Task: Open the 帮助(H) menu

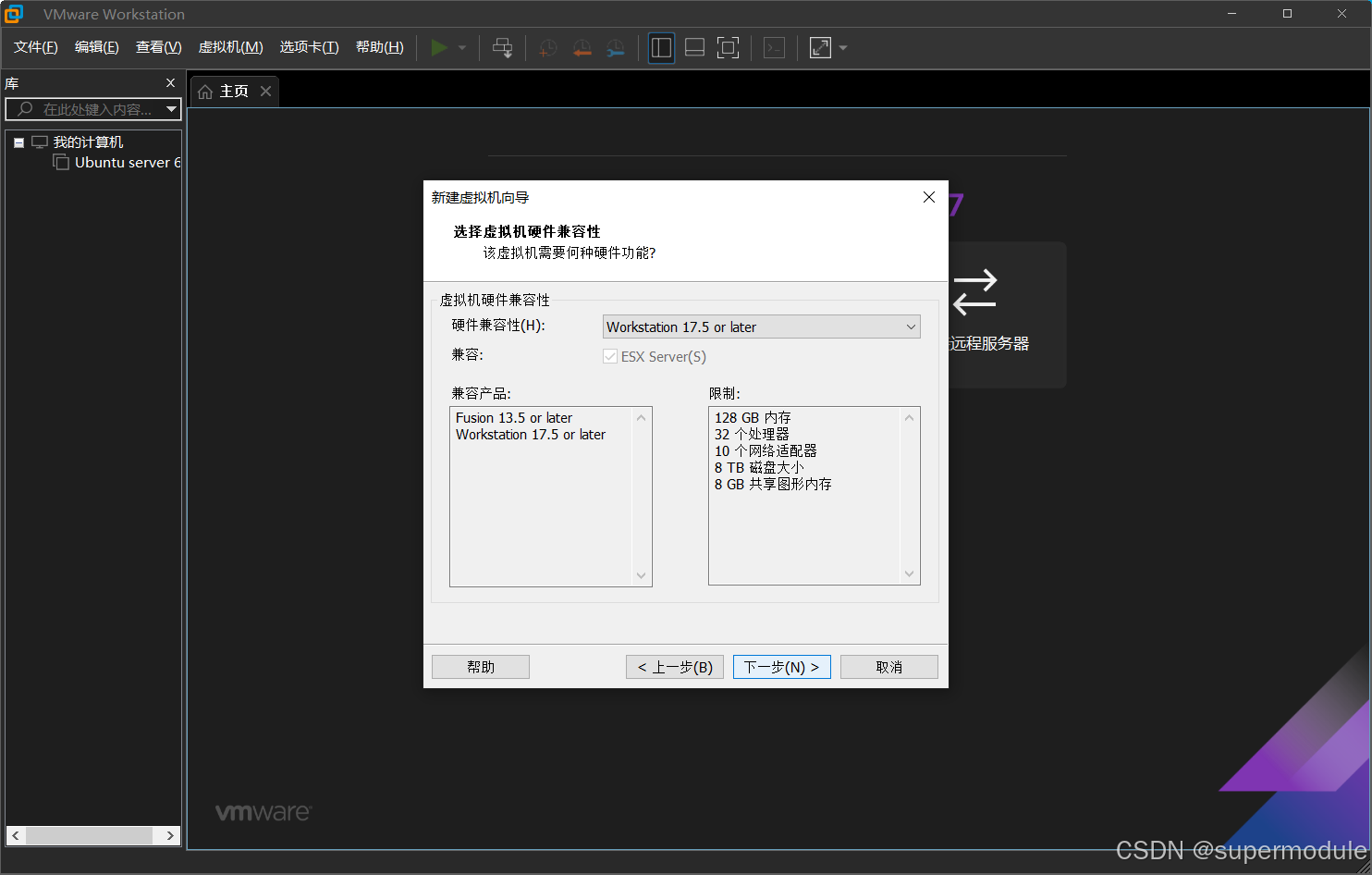Action: tap(380, 47)
